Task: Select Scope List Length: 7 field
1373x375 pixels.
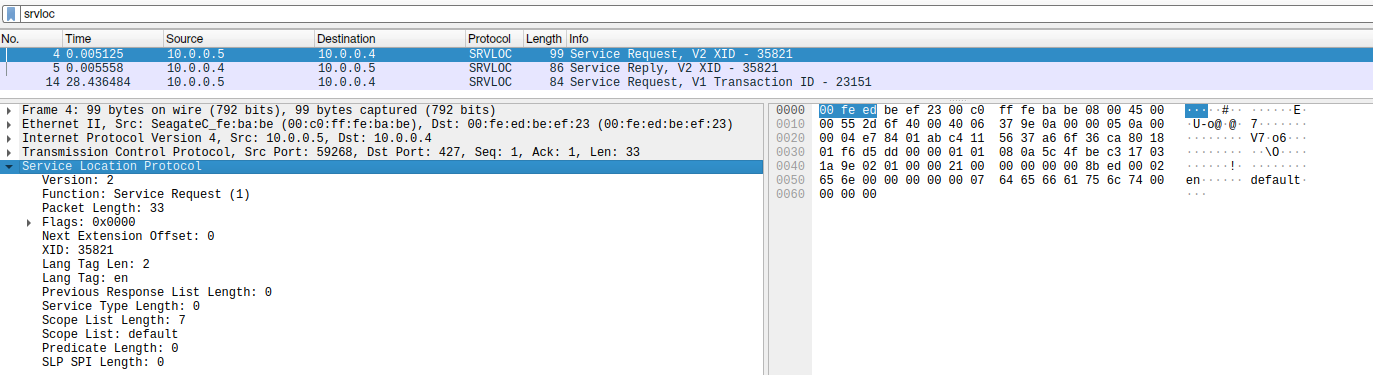Action: pyautogui.click(x=114, y=320)
